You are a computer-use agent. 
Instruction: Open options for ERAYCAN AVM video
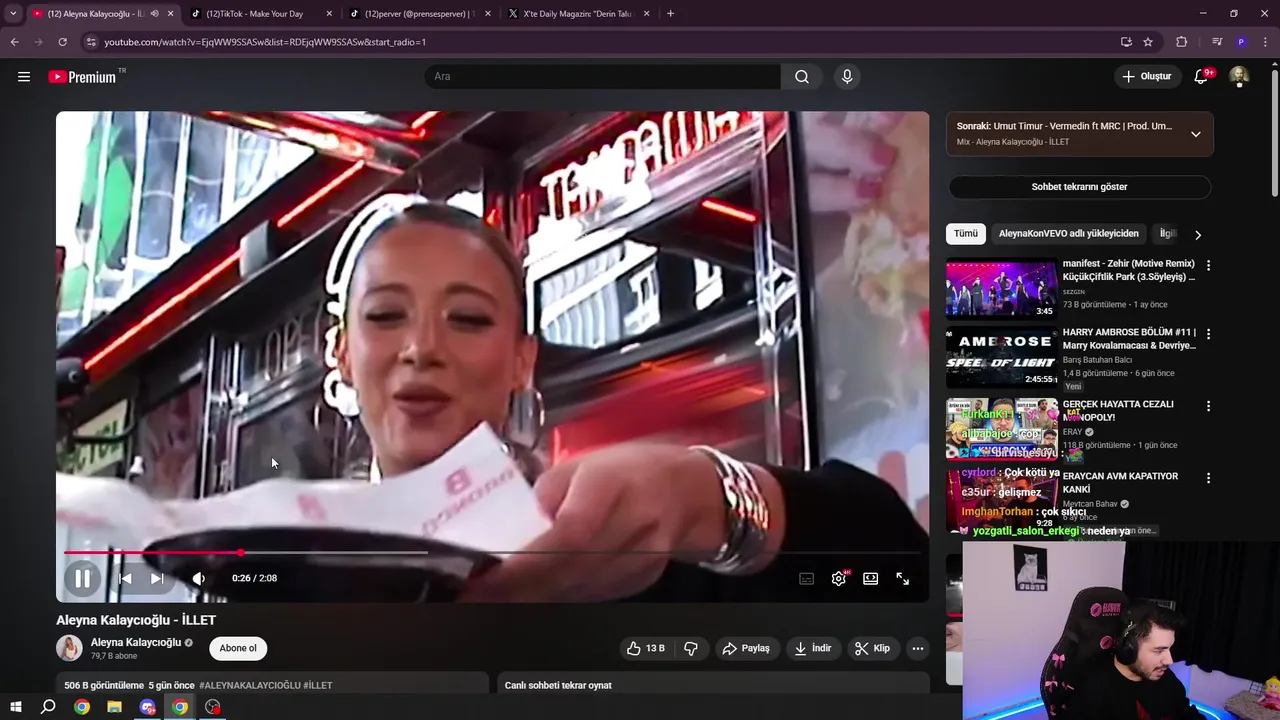point(1208,478)
